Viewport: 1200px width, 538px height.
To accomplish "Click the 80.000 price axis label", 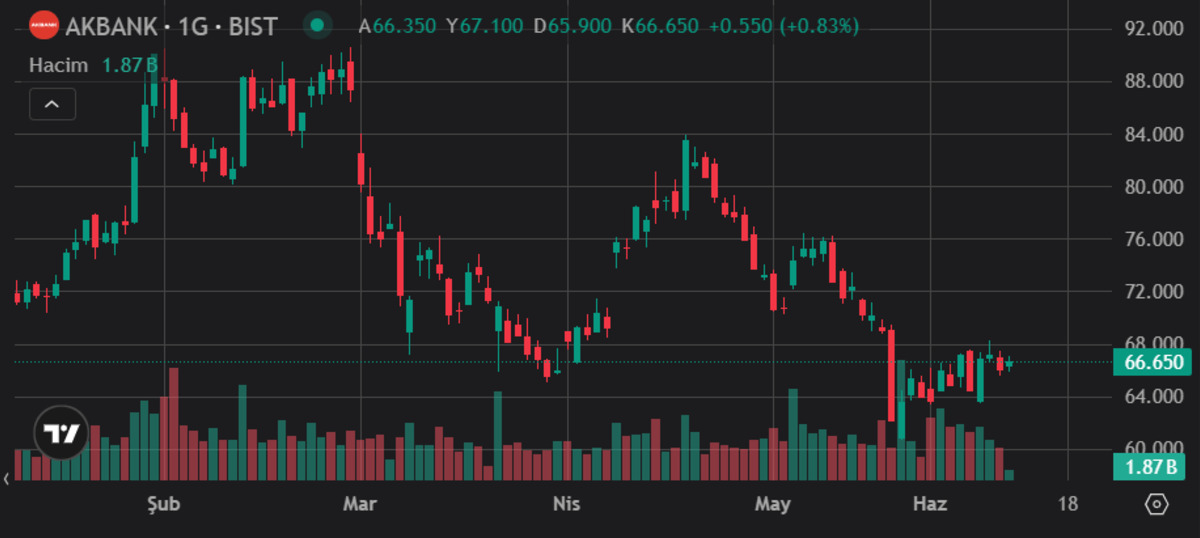I will coord(1155,187).
